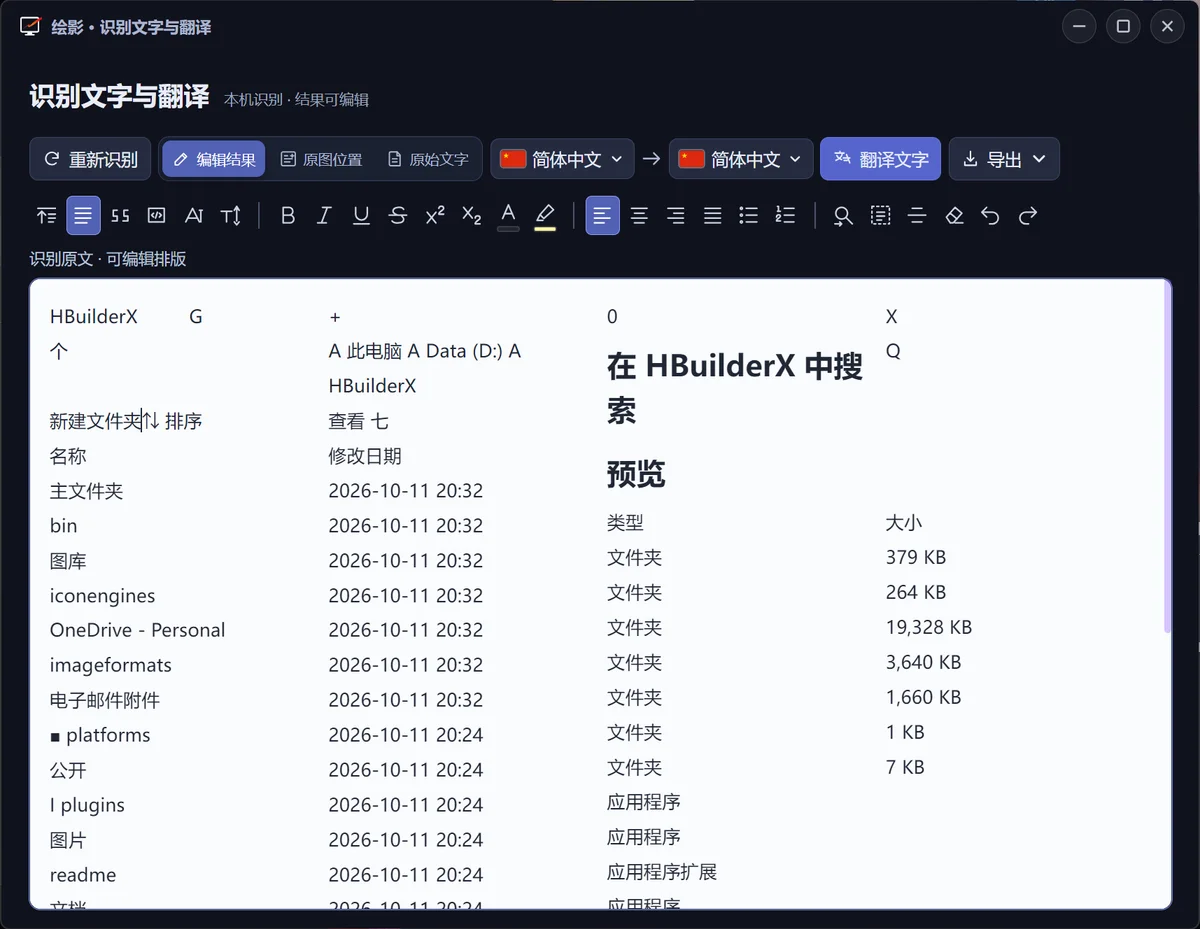The image size is (1200, 929).
Task: Click the 在 HBuilderX 中搜索 heading
Action: (734, 388)
